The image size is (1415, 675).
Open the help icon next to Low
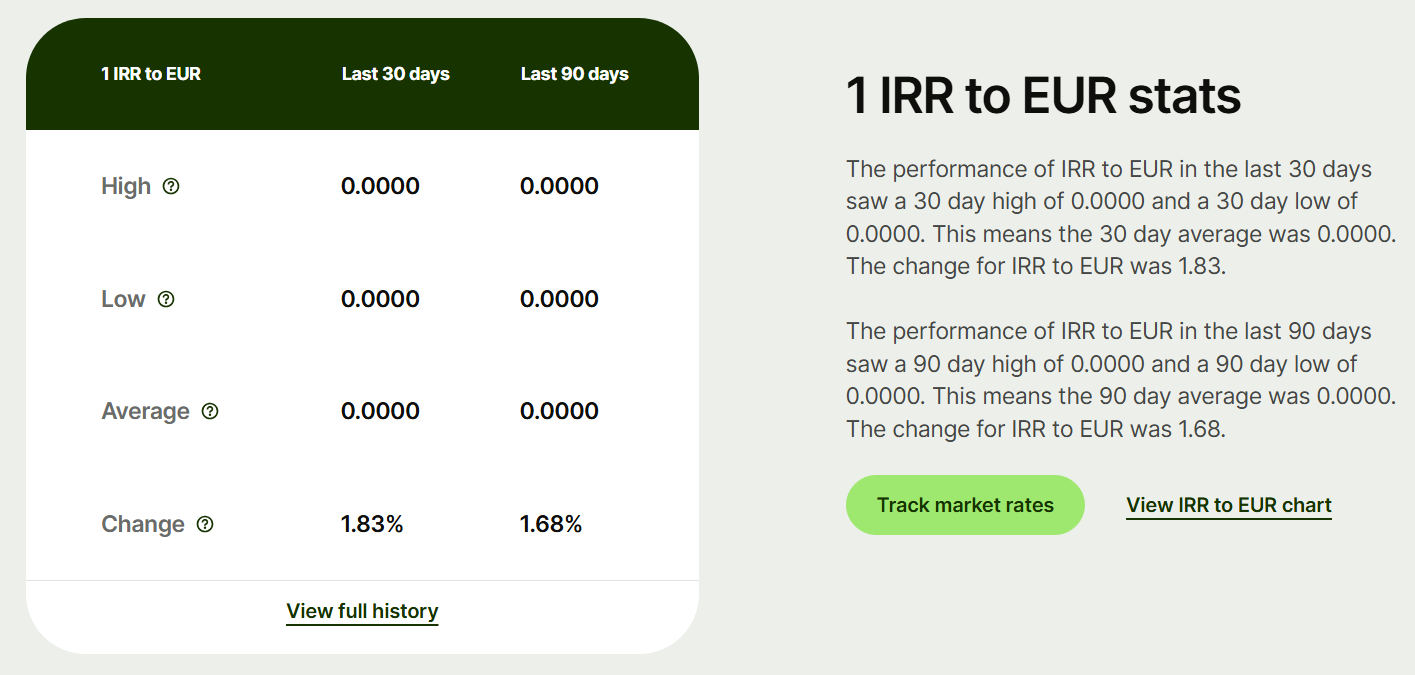[x=166, y=299]
